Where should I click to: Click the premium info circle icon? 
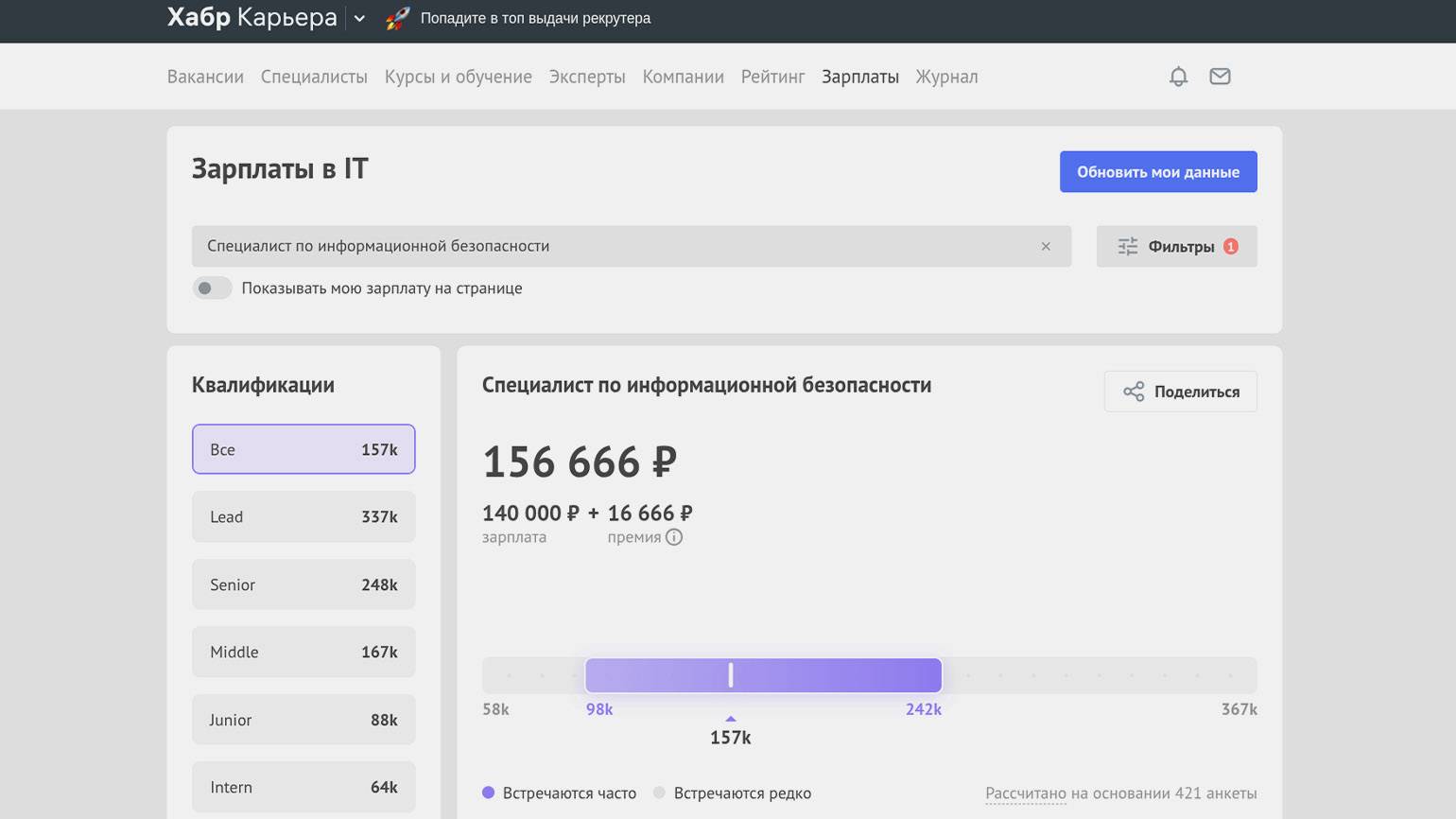(674, 537)
